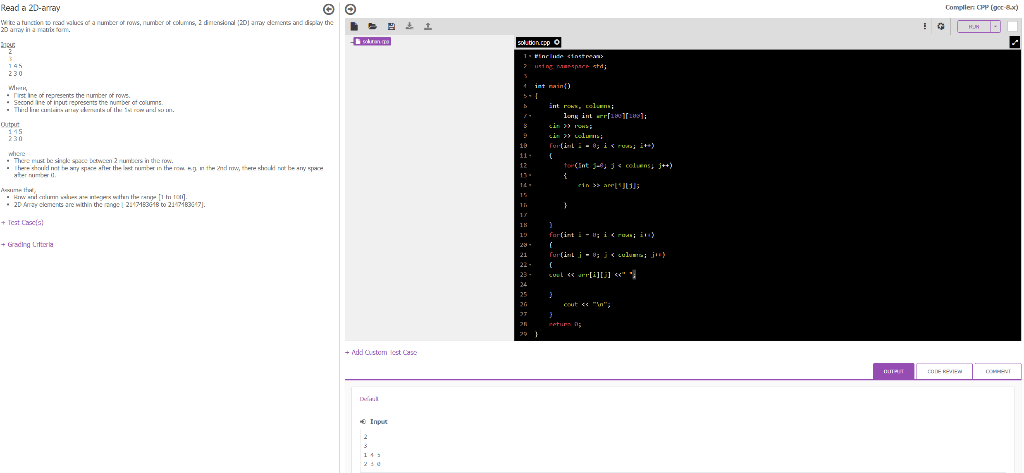Expand the Test Case(s) section
The image size is (1024, 473).
click(x=22, y=222)
